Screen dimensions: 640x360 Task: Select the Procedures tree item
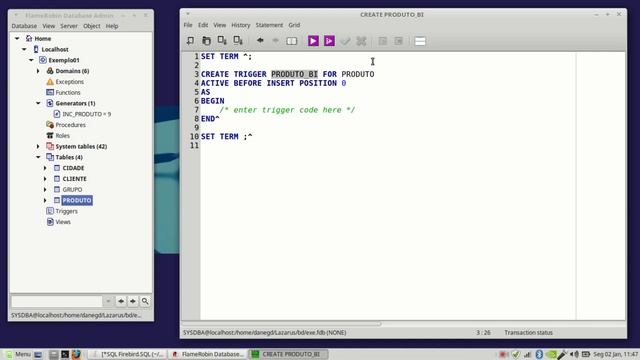[x=70, y=124]
